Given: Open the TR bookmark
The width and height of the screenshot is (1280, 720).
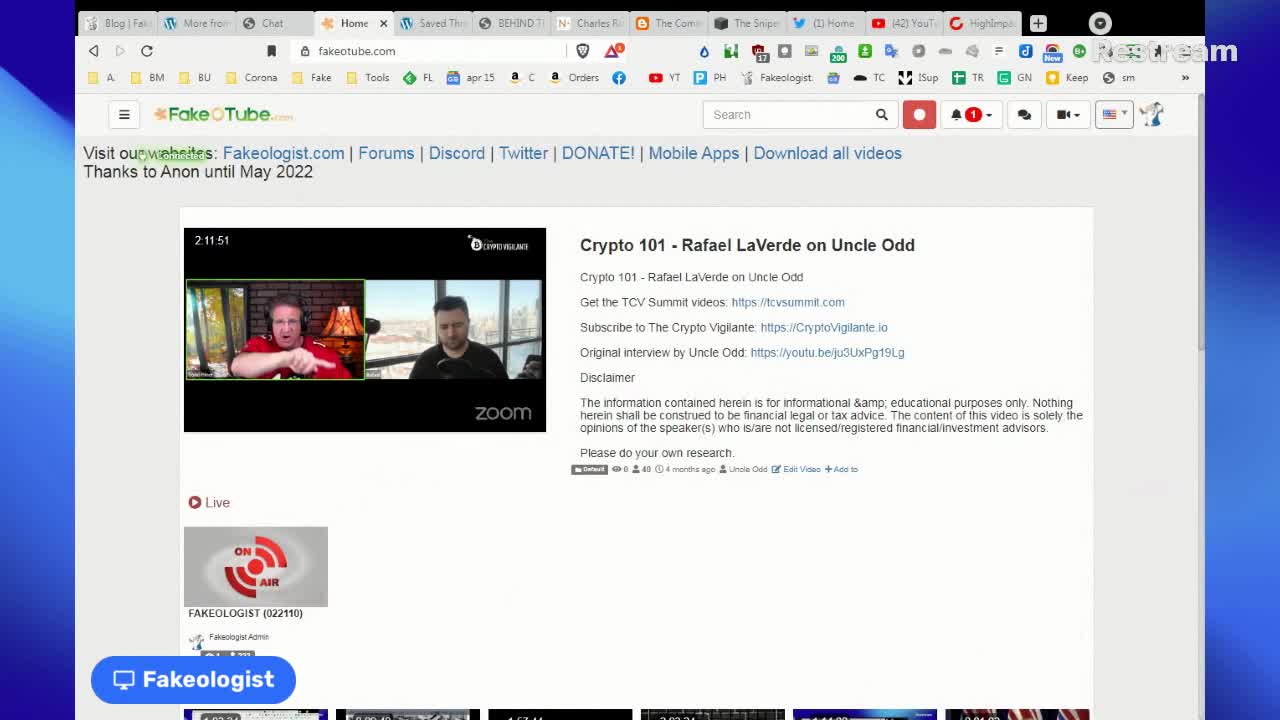Looking at the screenshot, I should point(968,77).
